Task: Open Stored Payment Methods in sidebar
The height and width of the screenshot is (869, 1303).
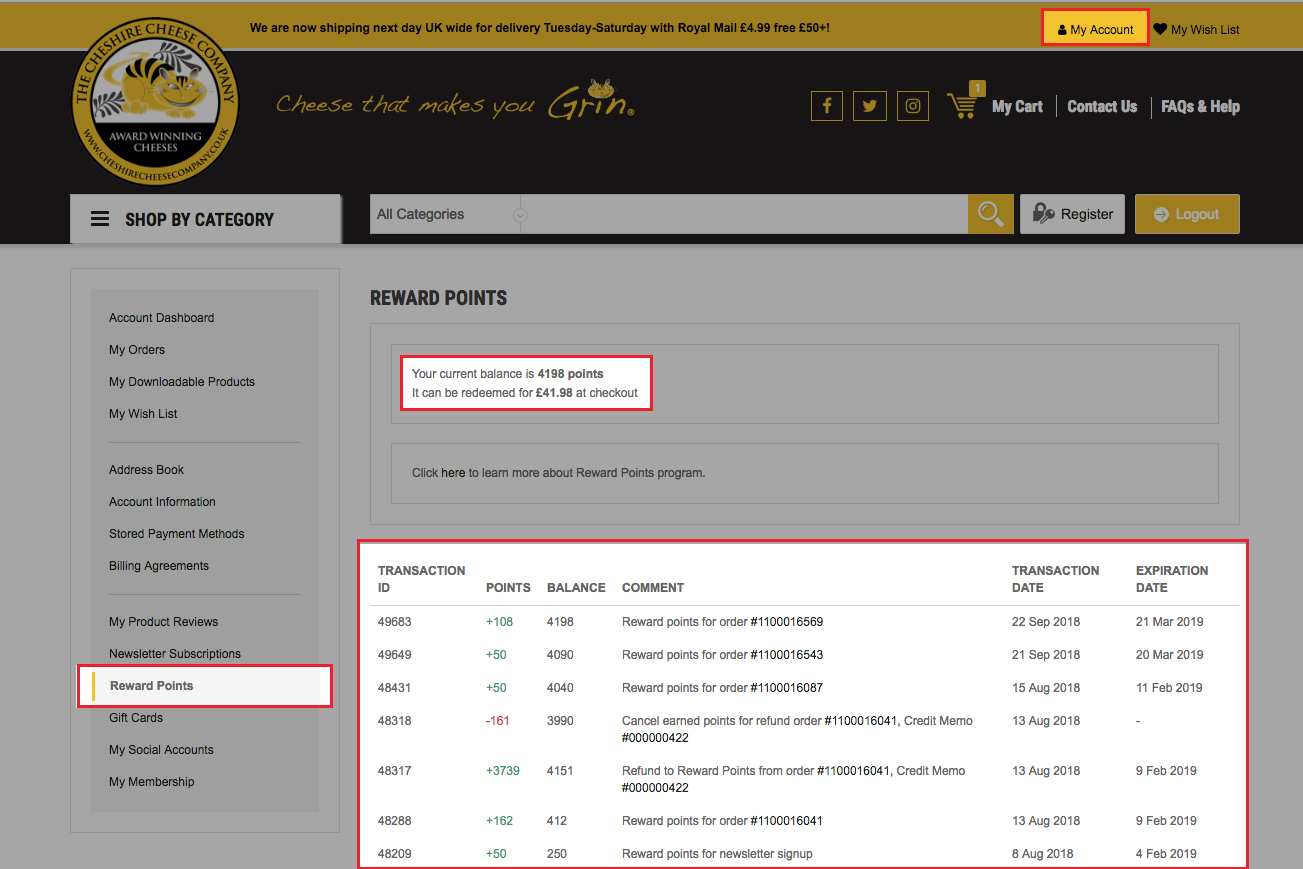Action: [x=177, y=534]
